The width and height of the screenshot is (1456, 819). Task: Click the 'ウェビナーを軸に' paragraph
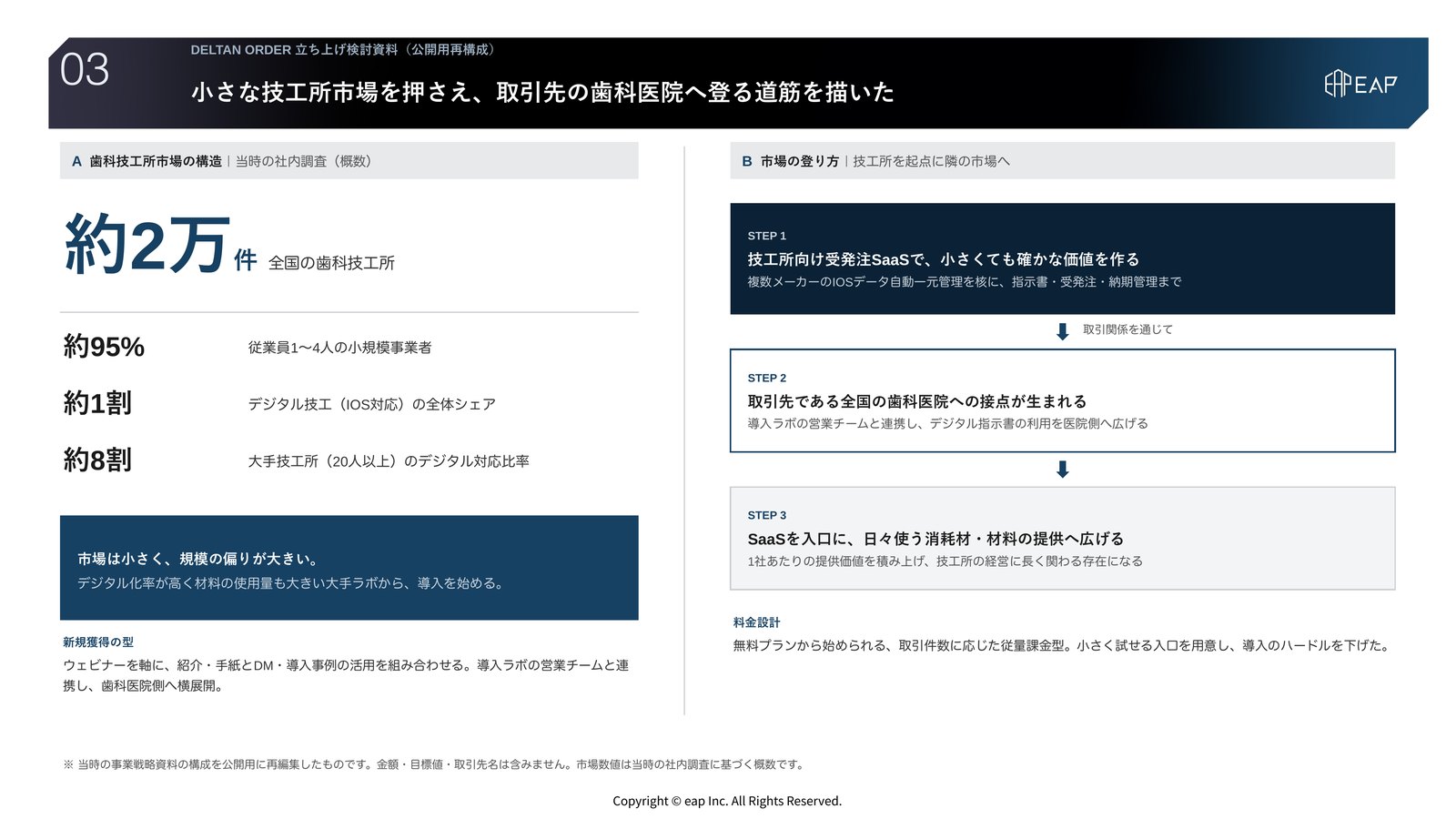(346, 675)
